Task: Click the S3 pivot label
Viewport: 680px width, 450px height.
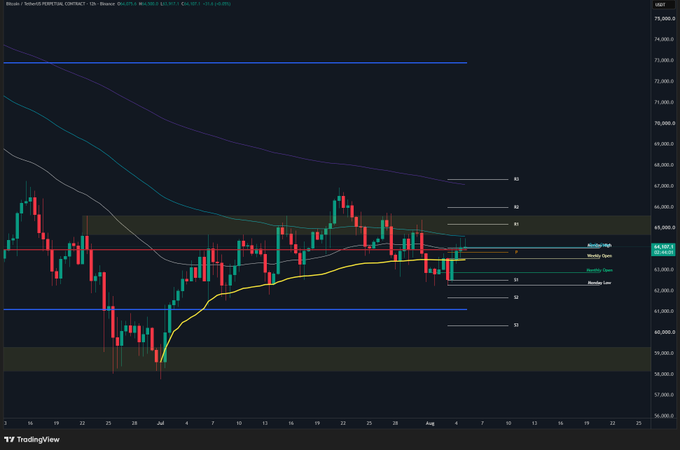Action: click(x=516, y=325)
